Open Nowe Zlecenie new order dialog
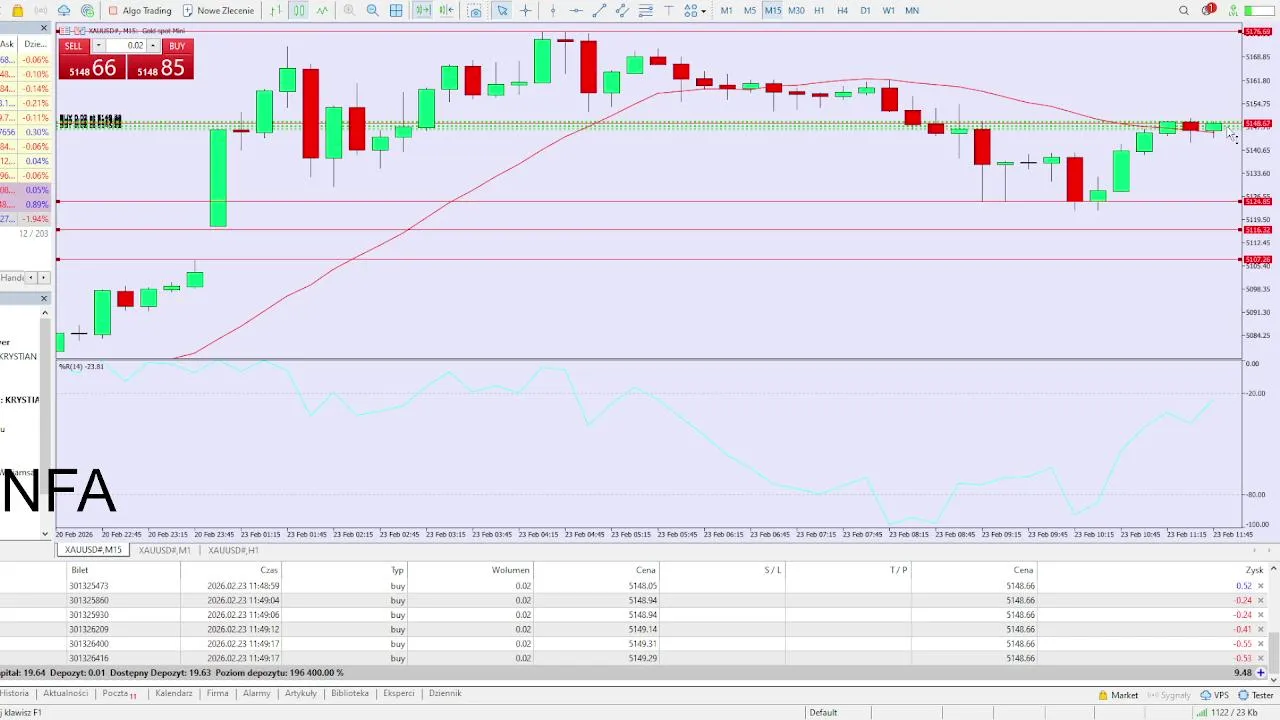 [x=218, y=11]
